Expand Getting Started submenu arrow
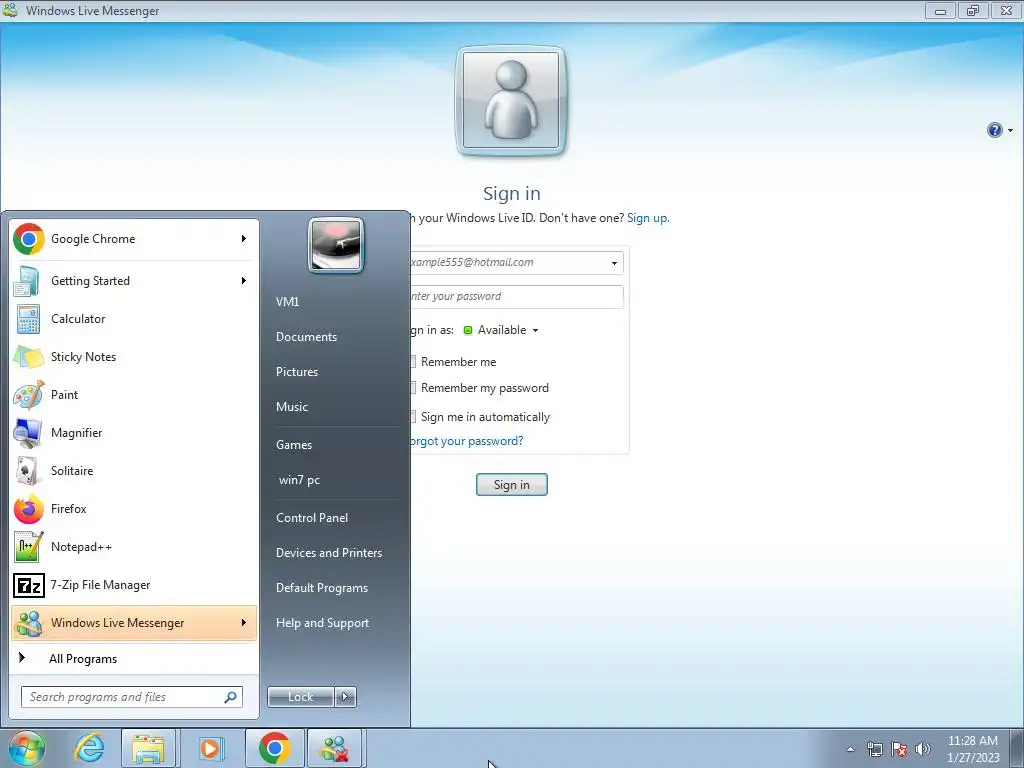 coord(244,281)
